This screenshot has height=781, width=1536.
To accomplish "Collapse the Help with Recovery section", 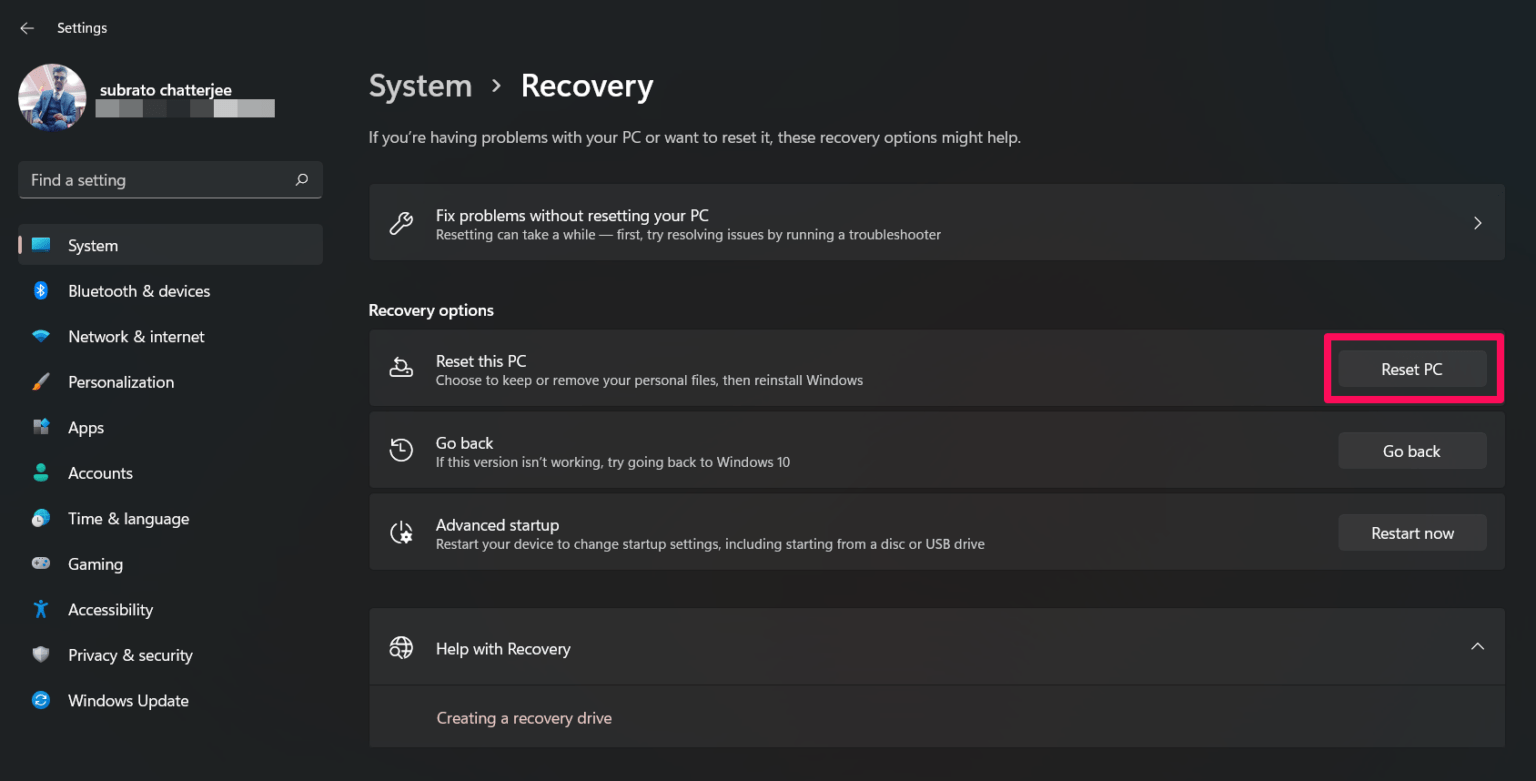I will (x=1477, y=647).
